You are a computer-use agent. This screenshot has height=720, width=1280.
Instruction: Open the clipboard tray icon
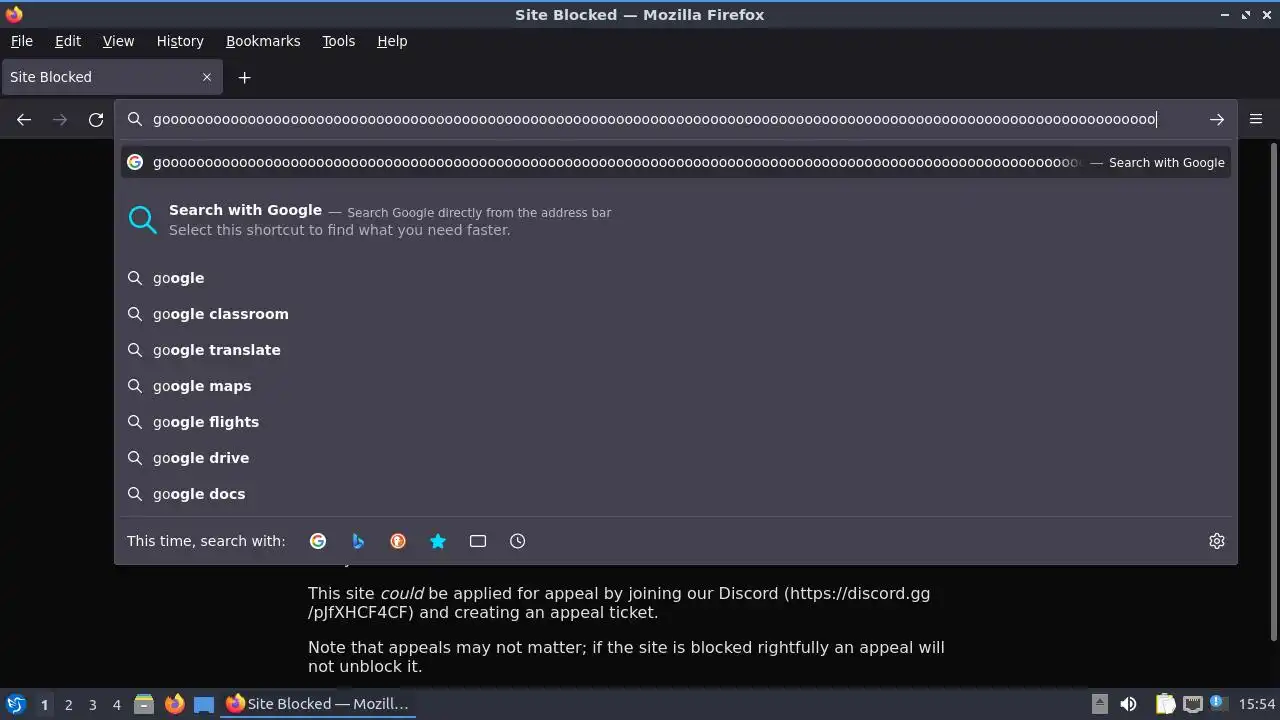coord(1165,704)
